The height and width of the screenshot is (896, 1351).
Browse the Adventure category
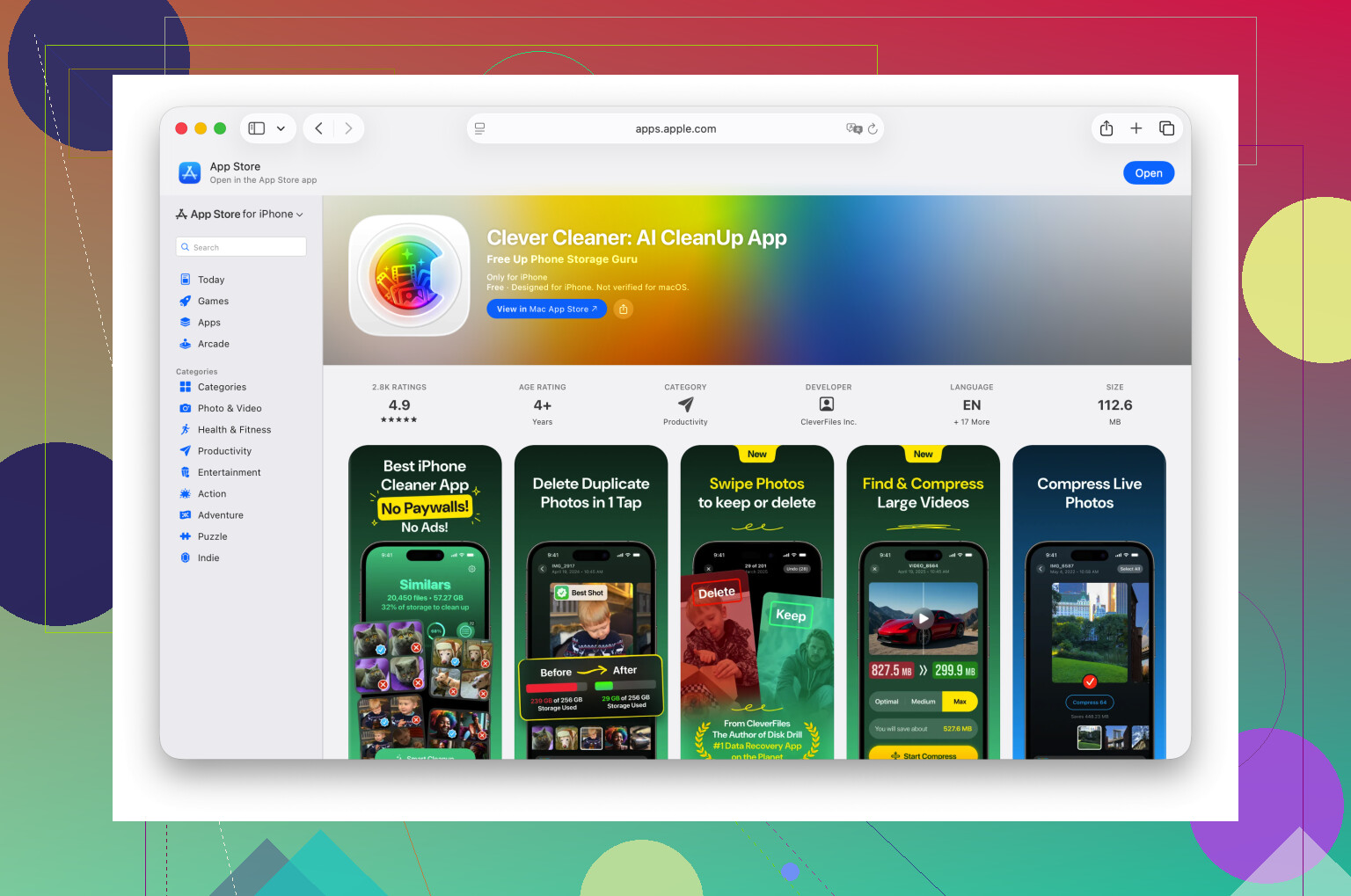point(221,515)
